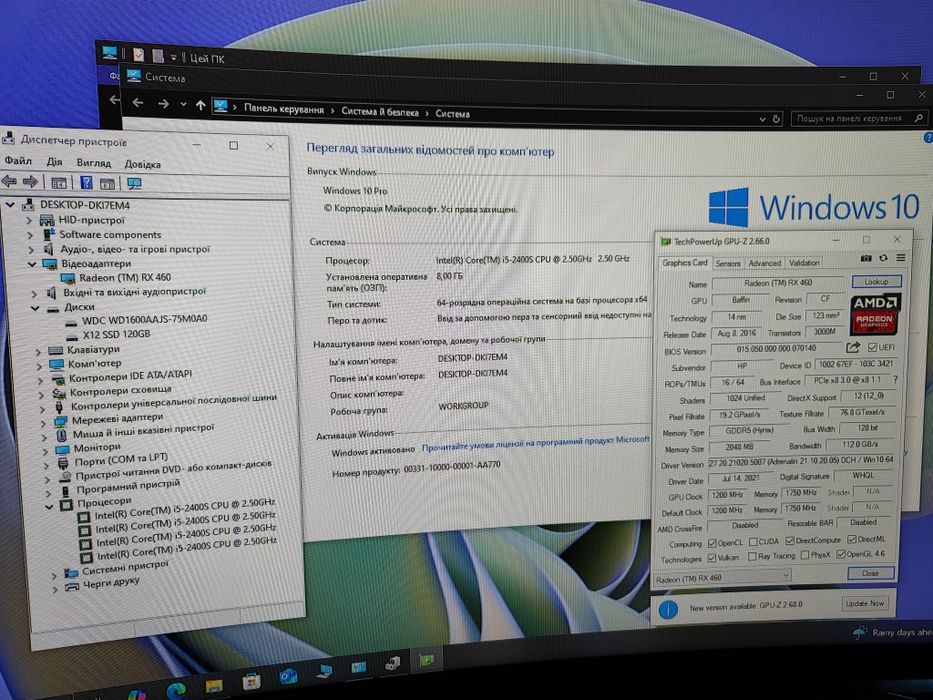Click Lookup button in GPU-Z
The image size is (933, 700).
pyautogui.click(x=876, y=282)
